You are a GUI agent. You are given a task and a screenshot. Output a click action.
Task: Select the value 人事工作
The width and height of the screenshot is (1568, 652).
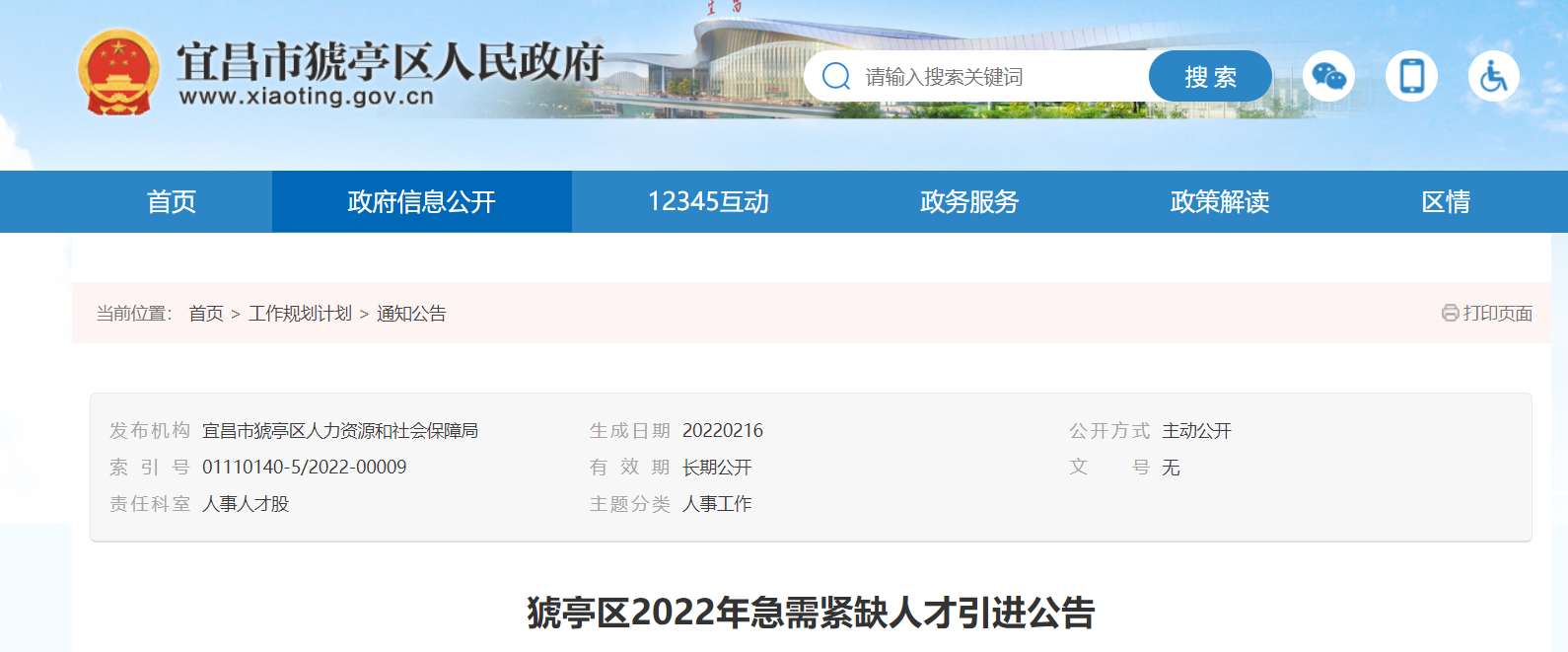[x=717, y=504]
